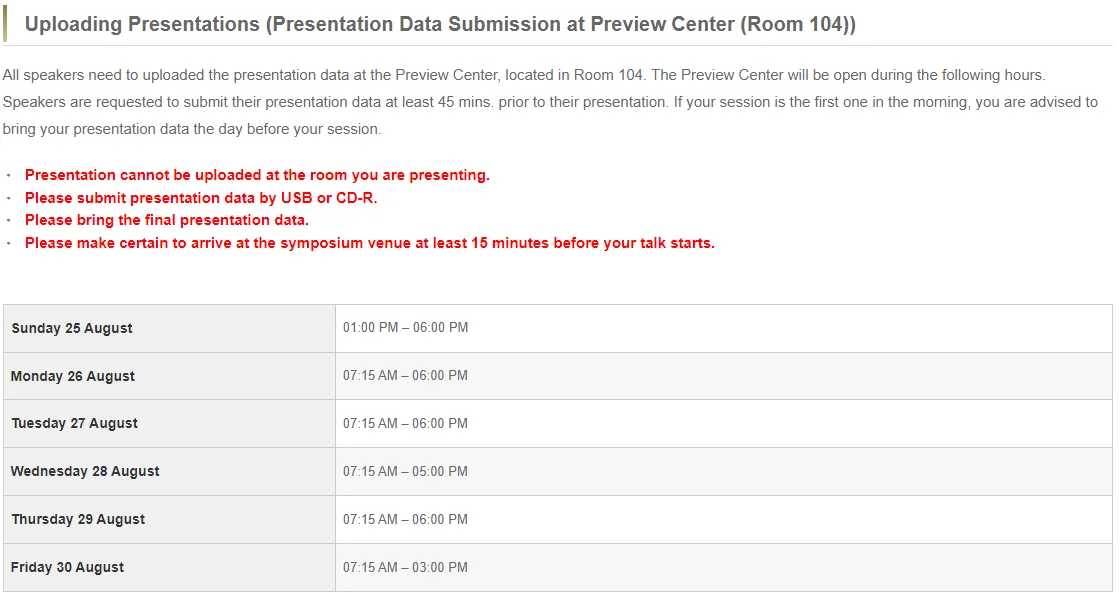Select the "Wednesday 28 August" row header
The width and height of the screenshot is (1120, 599).
point(85,471)
